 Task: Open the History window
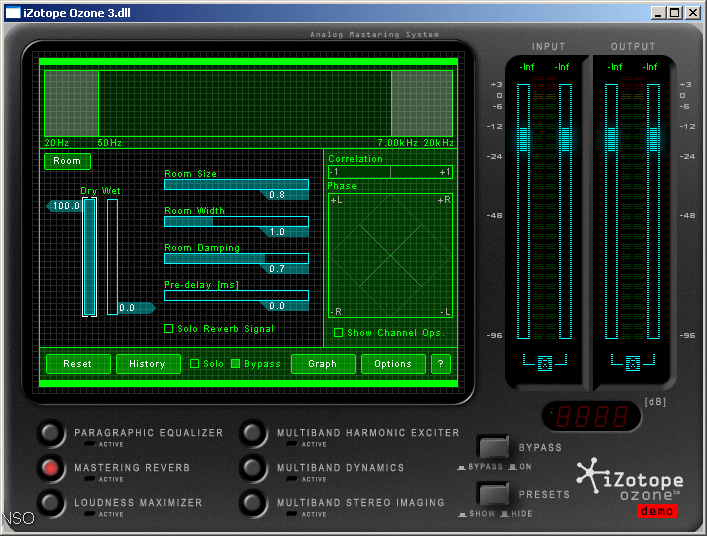pos(148,364)
